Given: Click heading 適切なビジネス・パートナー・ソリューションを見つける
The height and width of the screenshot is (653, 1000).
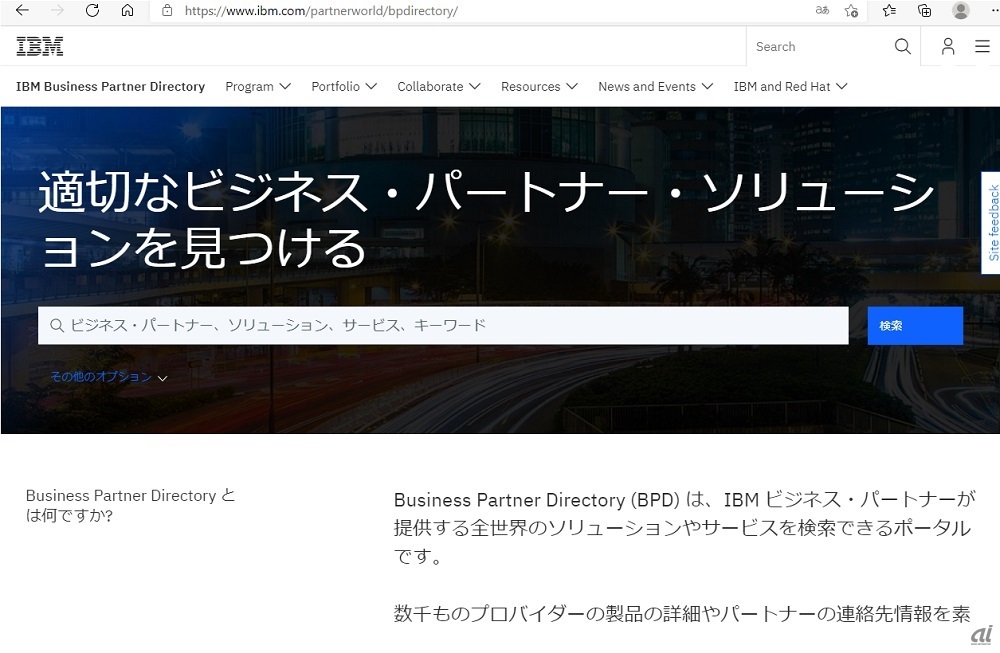Looking at the screenshot, I should coord(487,219).
